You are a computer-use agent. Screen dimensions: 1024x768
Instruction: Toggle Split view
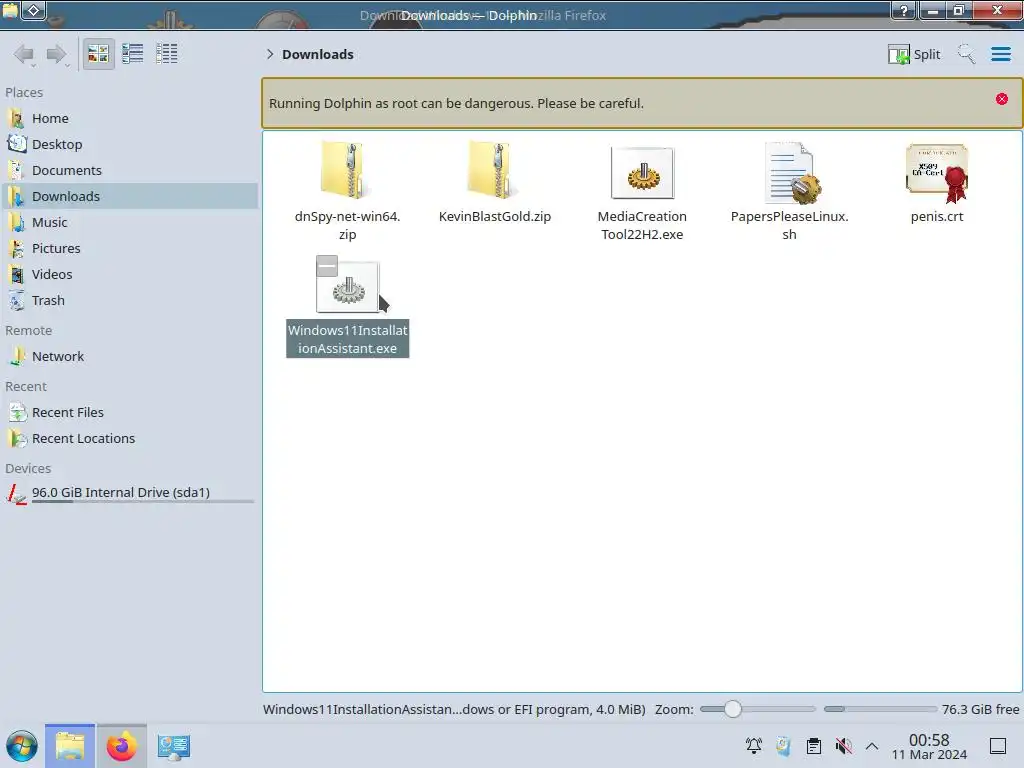914,54
